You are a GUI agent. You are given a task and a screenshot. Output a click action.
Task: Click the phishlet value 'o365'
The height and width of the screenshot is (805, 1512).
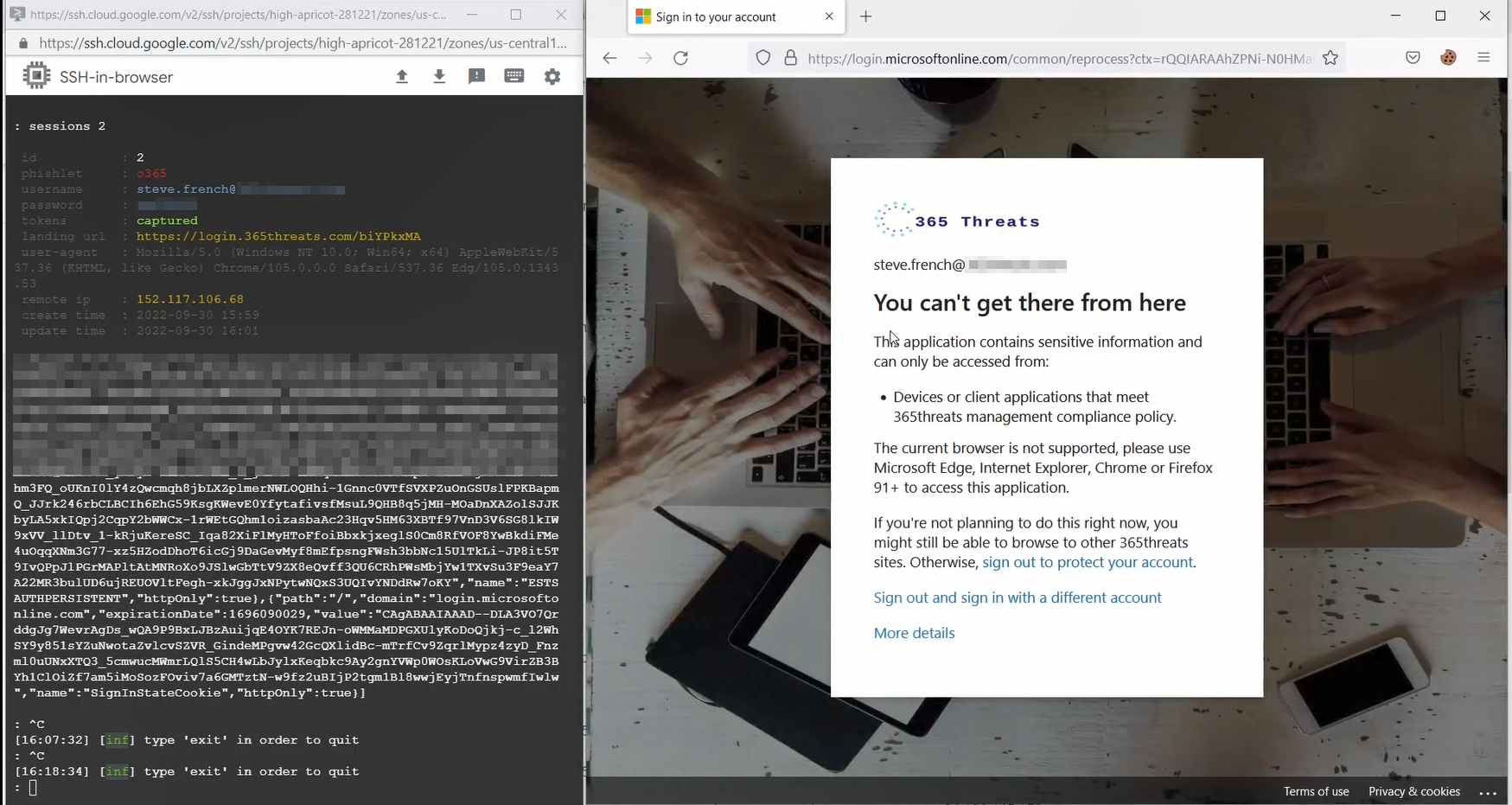(x=151, y=173)
